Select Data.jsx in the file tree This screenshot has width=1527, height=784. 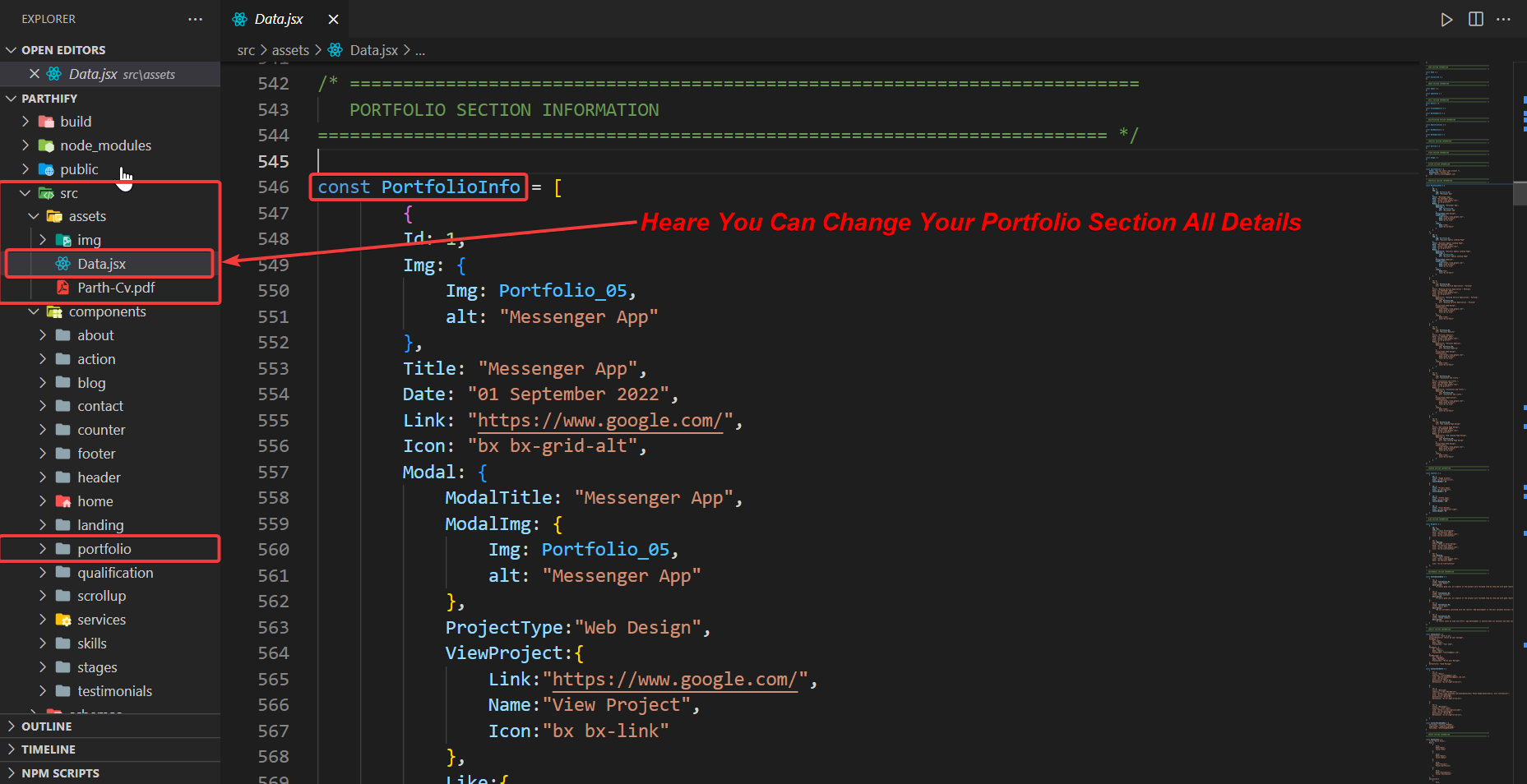pyautogui.click(x=101, y=264)
